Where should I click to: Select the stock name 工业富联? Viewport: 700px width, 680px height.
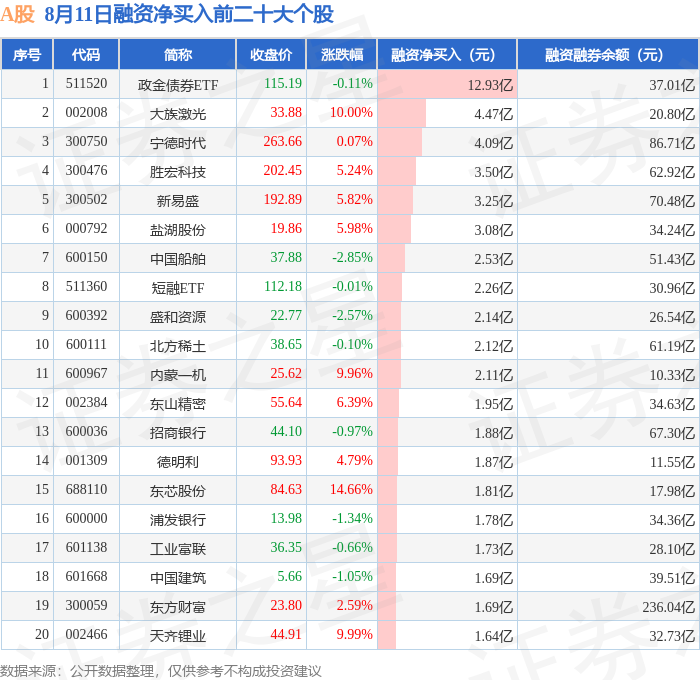click(x=178, y=549)
